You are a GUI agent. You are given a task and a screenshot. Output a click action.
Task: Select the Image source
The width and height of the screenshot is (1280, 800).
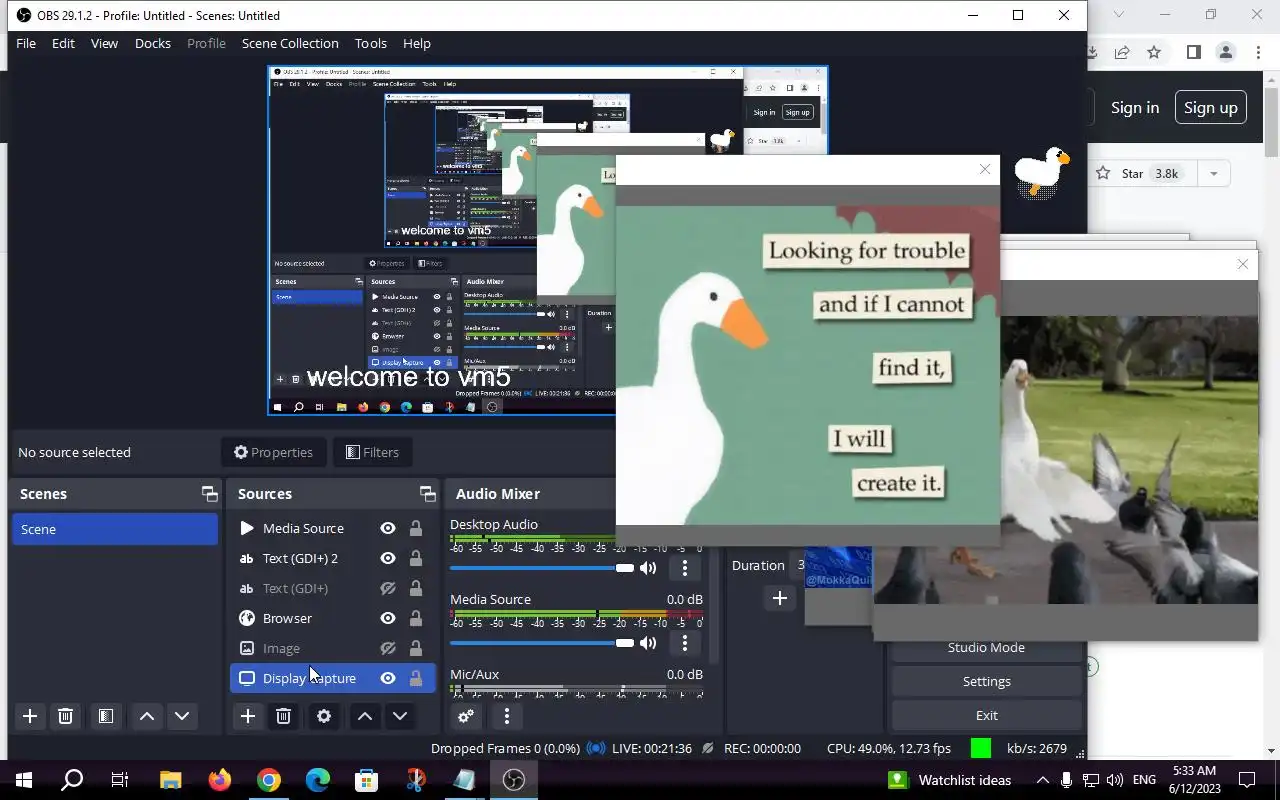click(x=333, y=648)
